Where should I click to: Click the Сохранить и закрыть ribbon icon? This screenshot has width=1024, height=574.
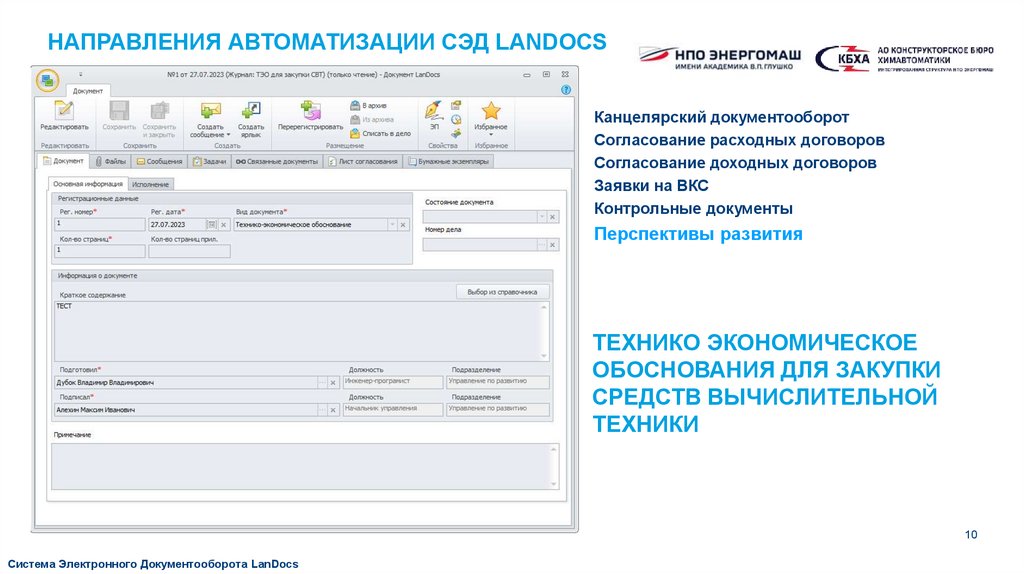pyautogui.click(x=159, y=111)
